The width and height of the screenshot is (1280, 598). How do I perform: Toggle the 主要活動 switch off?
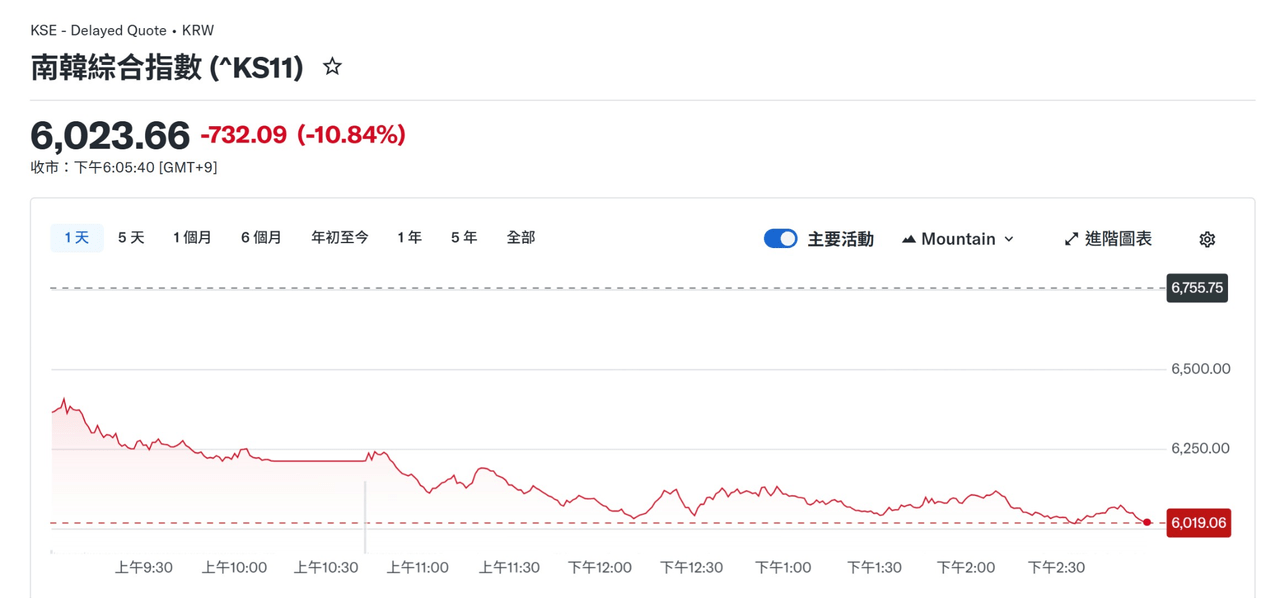click(780, 239)
